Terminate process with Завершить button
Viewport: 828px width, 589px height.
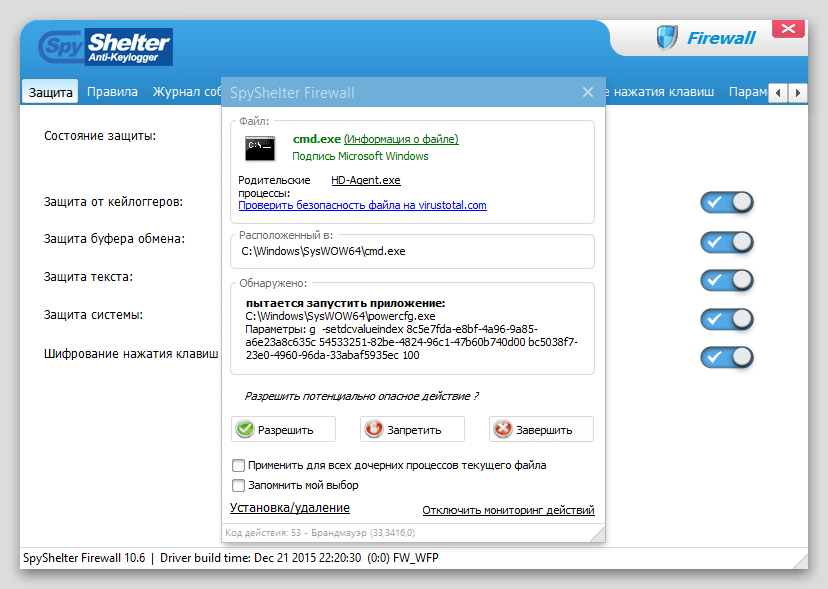[541, 429]
